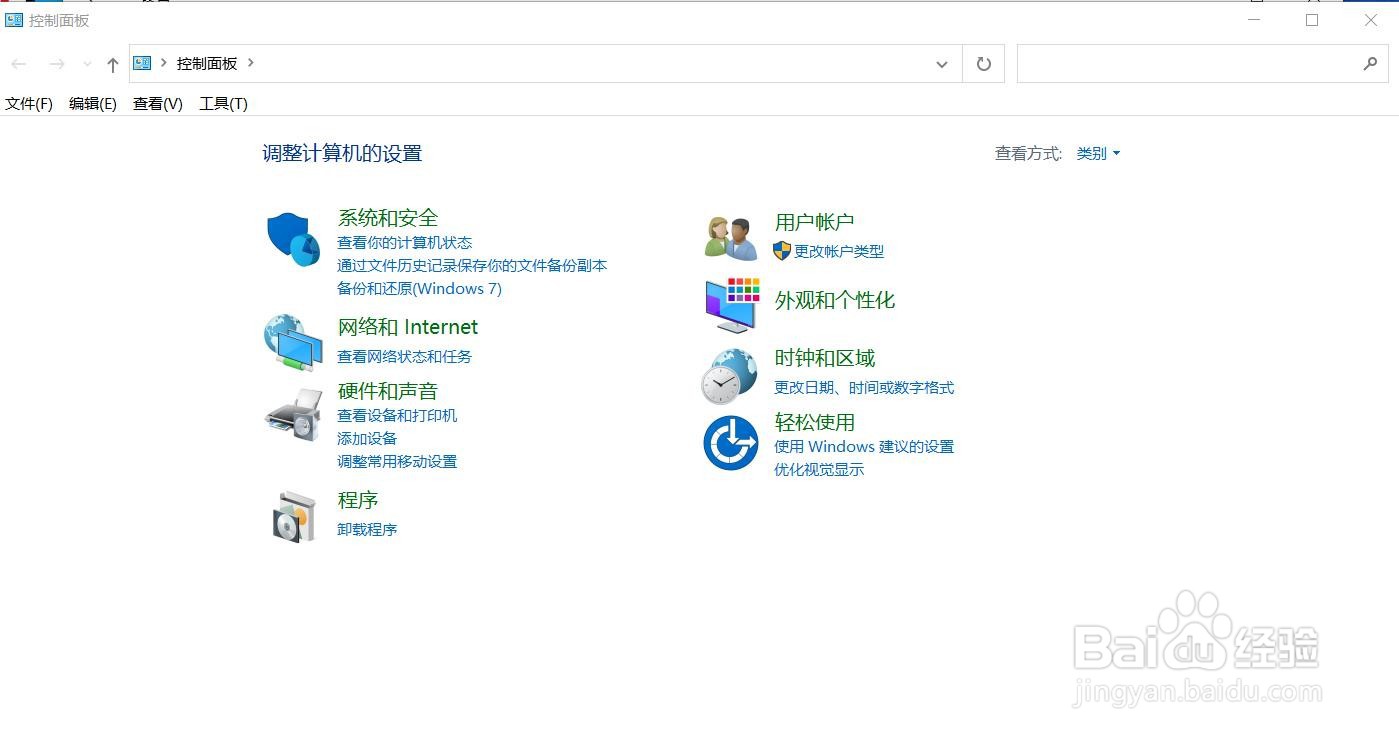1399x739 pixels.
Task: Open the Network and Internet globe icon
Action: coord(293,343)
